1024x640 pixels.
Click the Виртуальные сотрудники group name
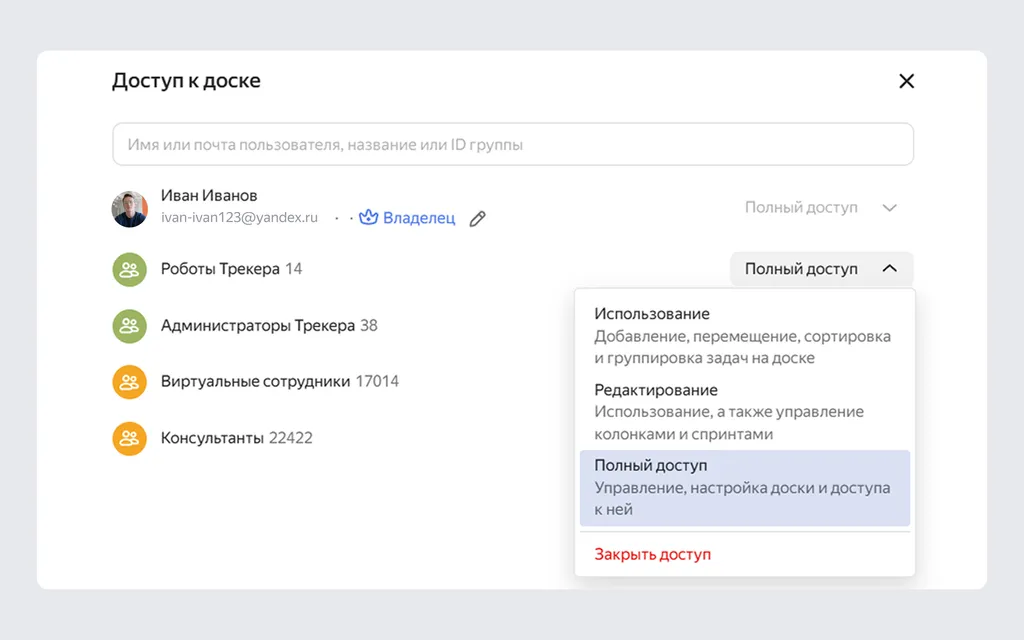pyautogui.click(x=255, y=381)
